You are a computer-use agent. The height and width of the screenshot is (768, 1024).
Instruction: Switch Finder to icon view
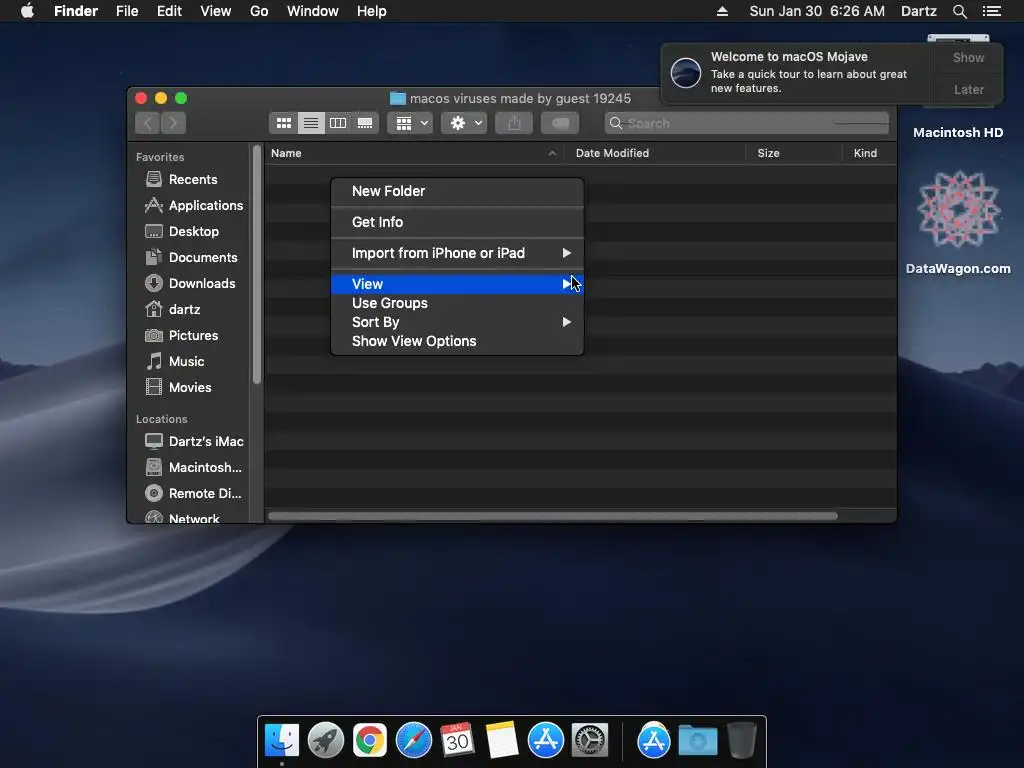coord(283,123)
